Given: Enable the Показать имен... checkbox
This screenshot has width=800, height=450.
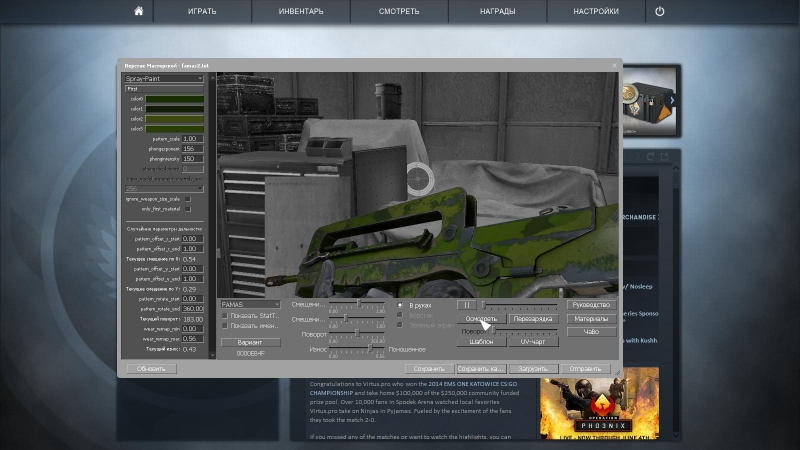Looking at the screenshot, I should coord(224,326).
